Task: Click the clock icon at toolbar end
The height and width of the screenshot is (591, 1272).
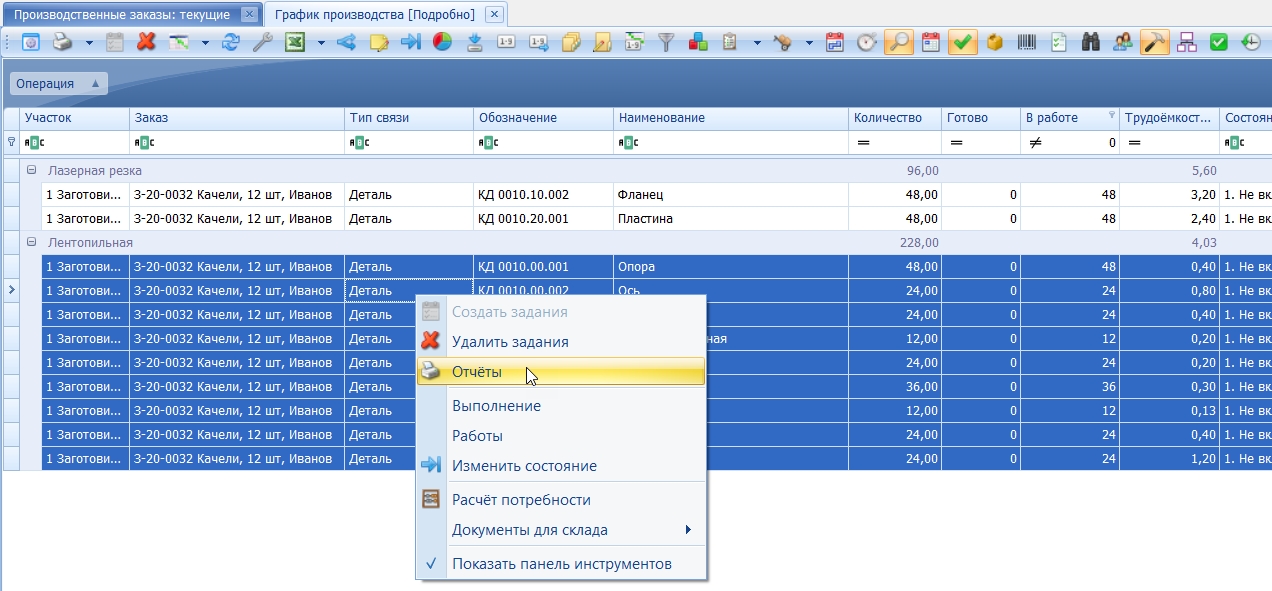Action: pyautogui.click(x=1250, y=42)
